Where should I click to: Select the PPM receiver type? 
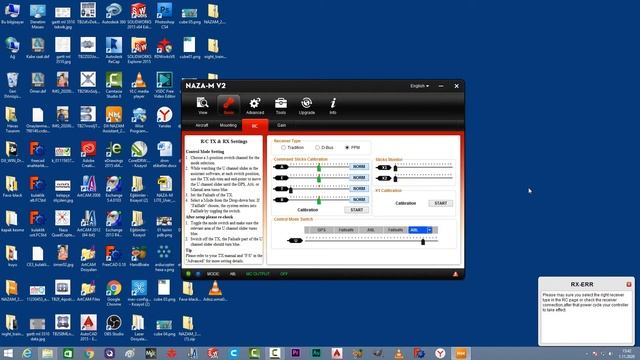tap(352, 147)
